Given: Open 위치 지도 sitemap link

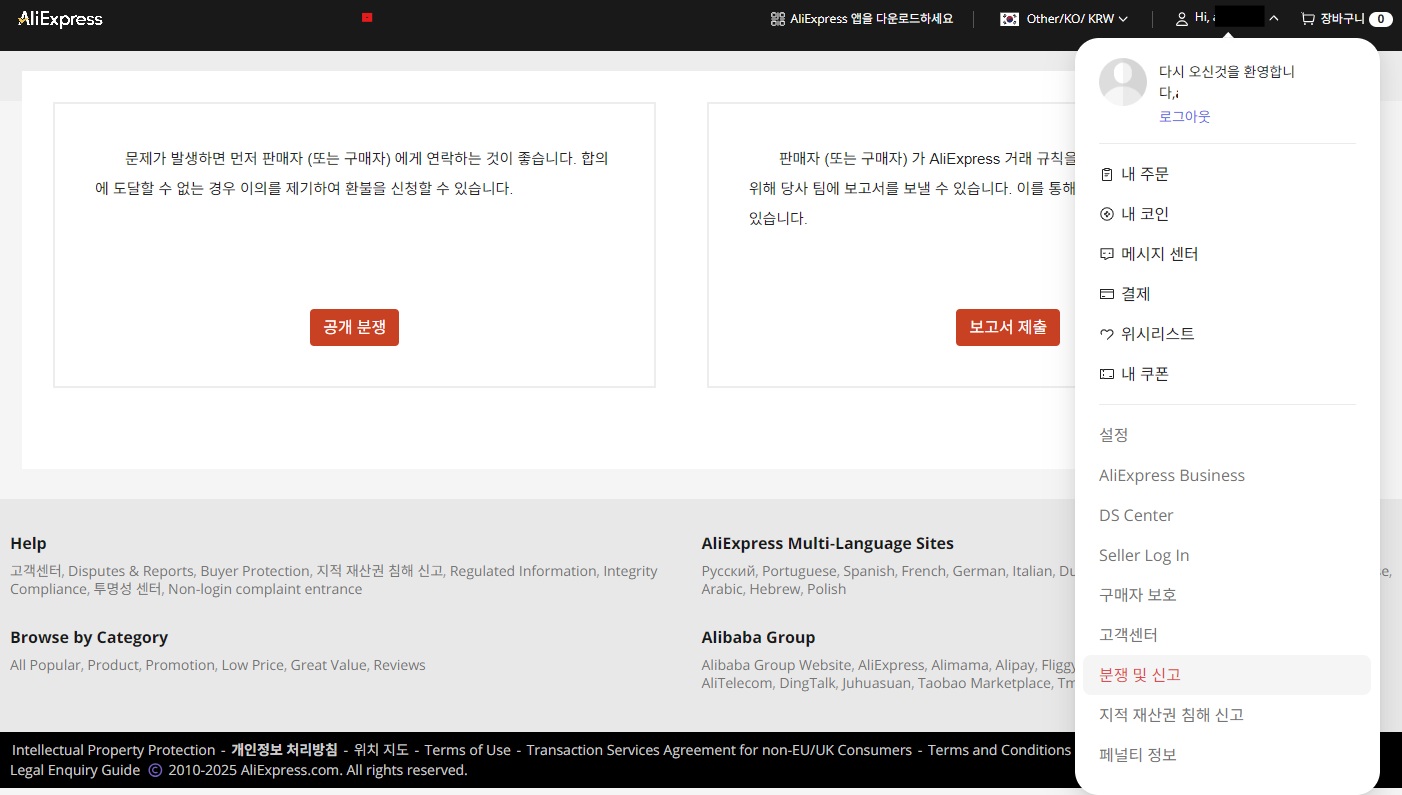Looking at the screenshot, I should tap(381, 750).
